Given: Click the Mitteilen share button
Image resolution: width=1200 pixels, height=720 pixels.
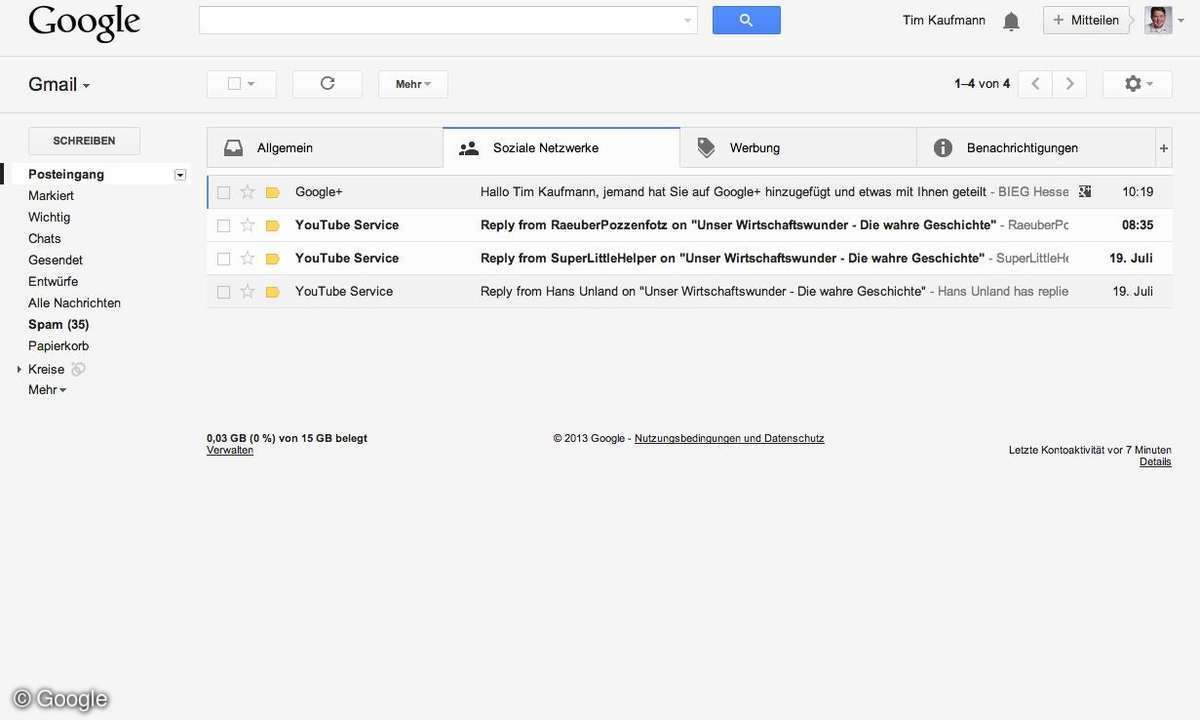Looking at the screenshot, I should [x=1086, y=20].
